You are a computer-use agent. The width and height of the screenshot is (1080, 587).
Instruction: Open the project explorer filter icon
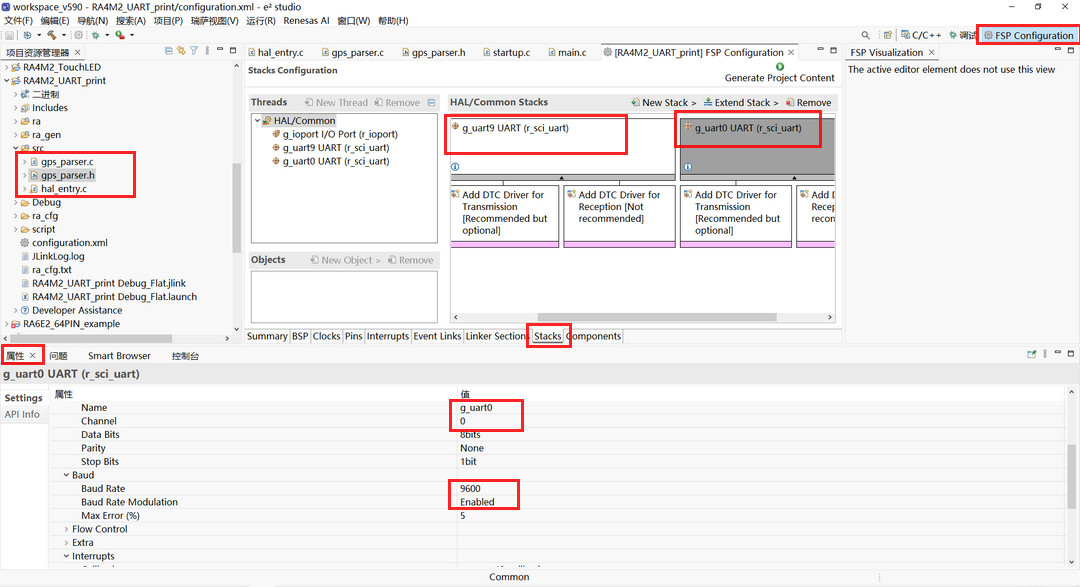pos(194,50)
